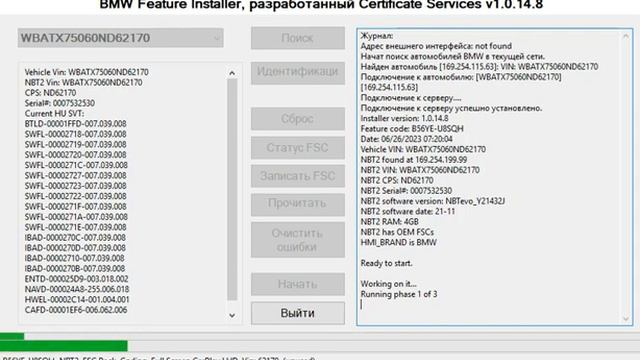
Task: Click the lower thick green progress bar
Action: tap(64, 346)
